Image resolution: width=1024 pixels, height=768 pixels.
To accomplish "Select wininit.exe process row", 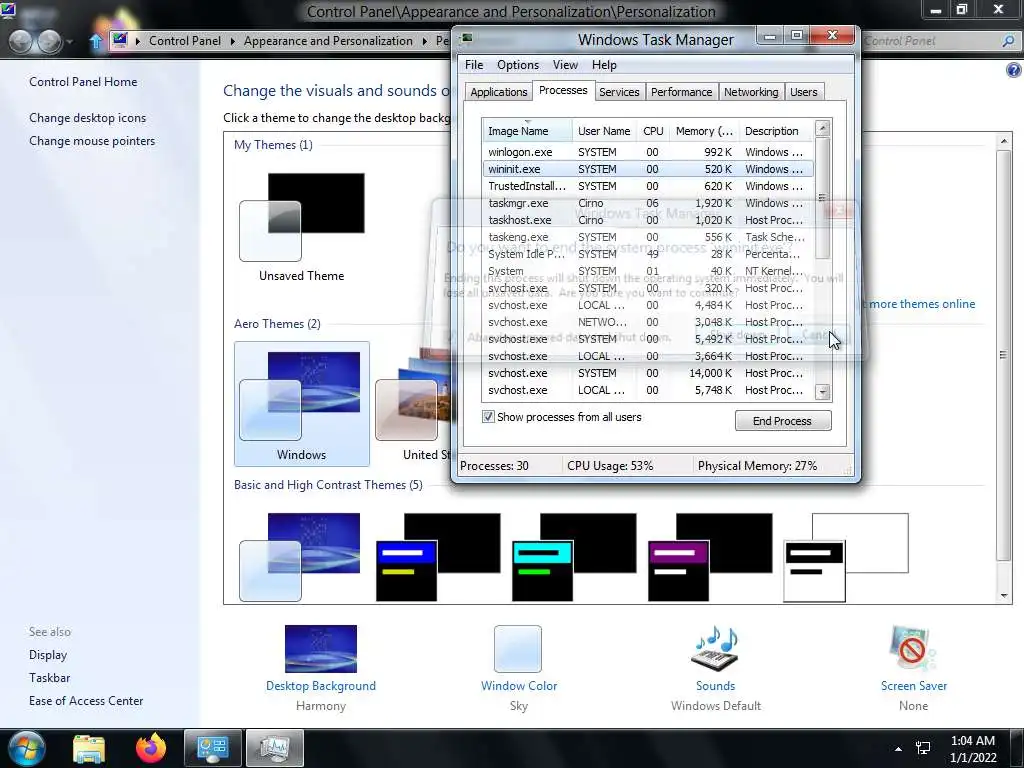I will point(648,168).
